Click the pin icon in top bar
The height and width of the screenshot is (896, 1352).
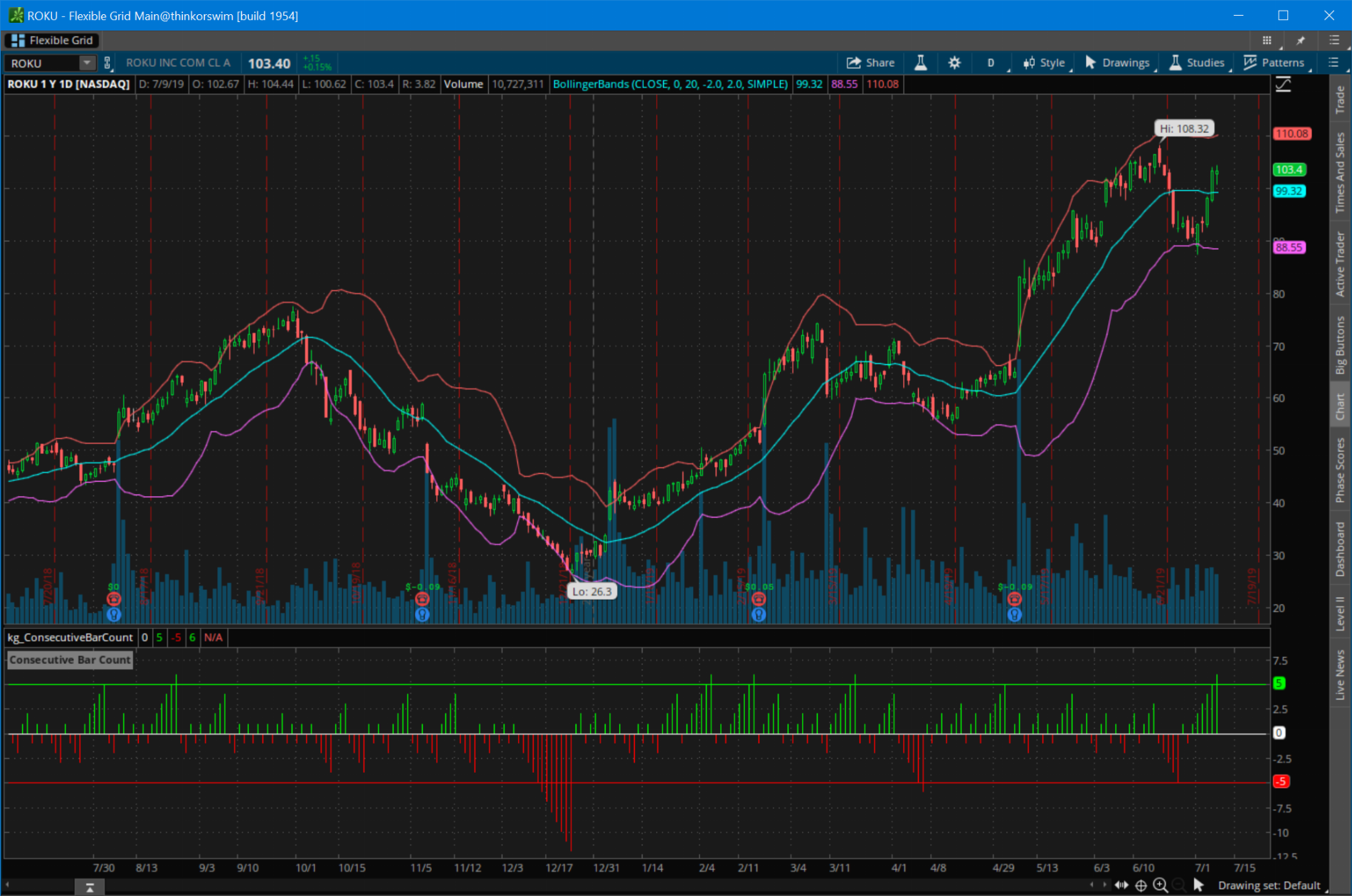coord(1300,41)
